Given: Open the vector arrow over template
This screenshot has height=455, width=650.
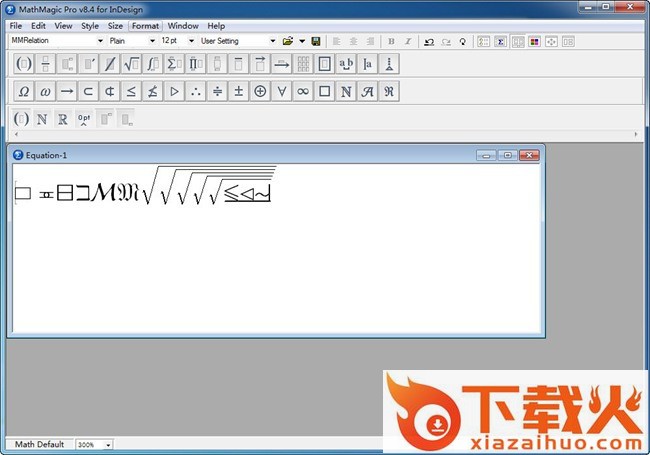Looking at the screenshot, I should point(260,64).
